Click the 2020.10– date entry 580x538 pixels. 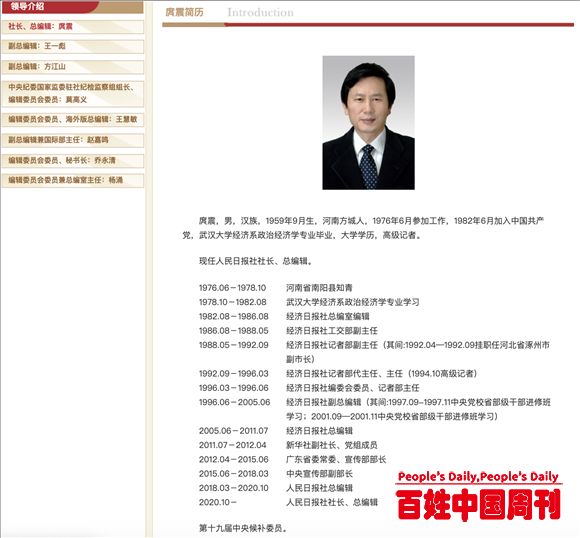[x=218, y=502]
